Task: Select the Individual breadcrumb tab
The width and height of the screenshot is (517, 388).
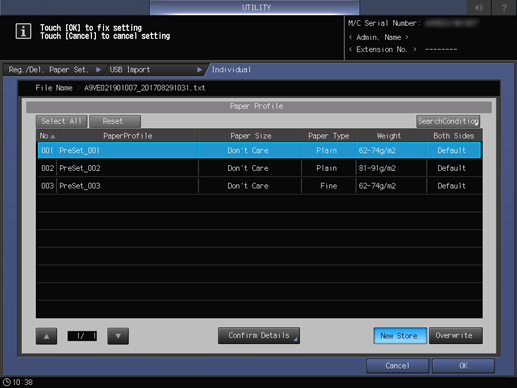Action: pyautogui.click(x=231, y=70)
